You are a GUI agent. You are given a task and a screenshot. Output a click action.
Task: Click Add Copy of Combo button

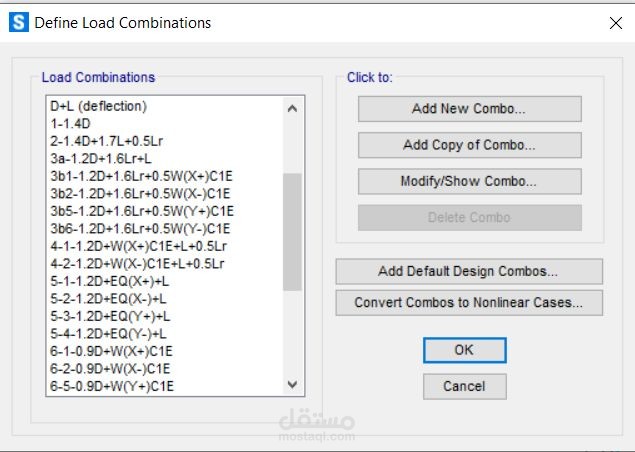(469, 145)
